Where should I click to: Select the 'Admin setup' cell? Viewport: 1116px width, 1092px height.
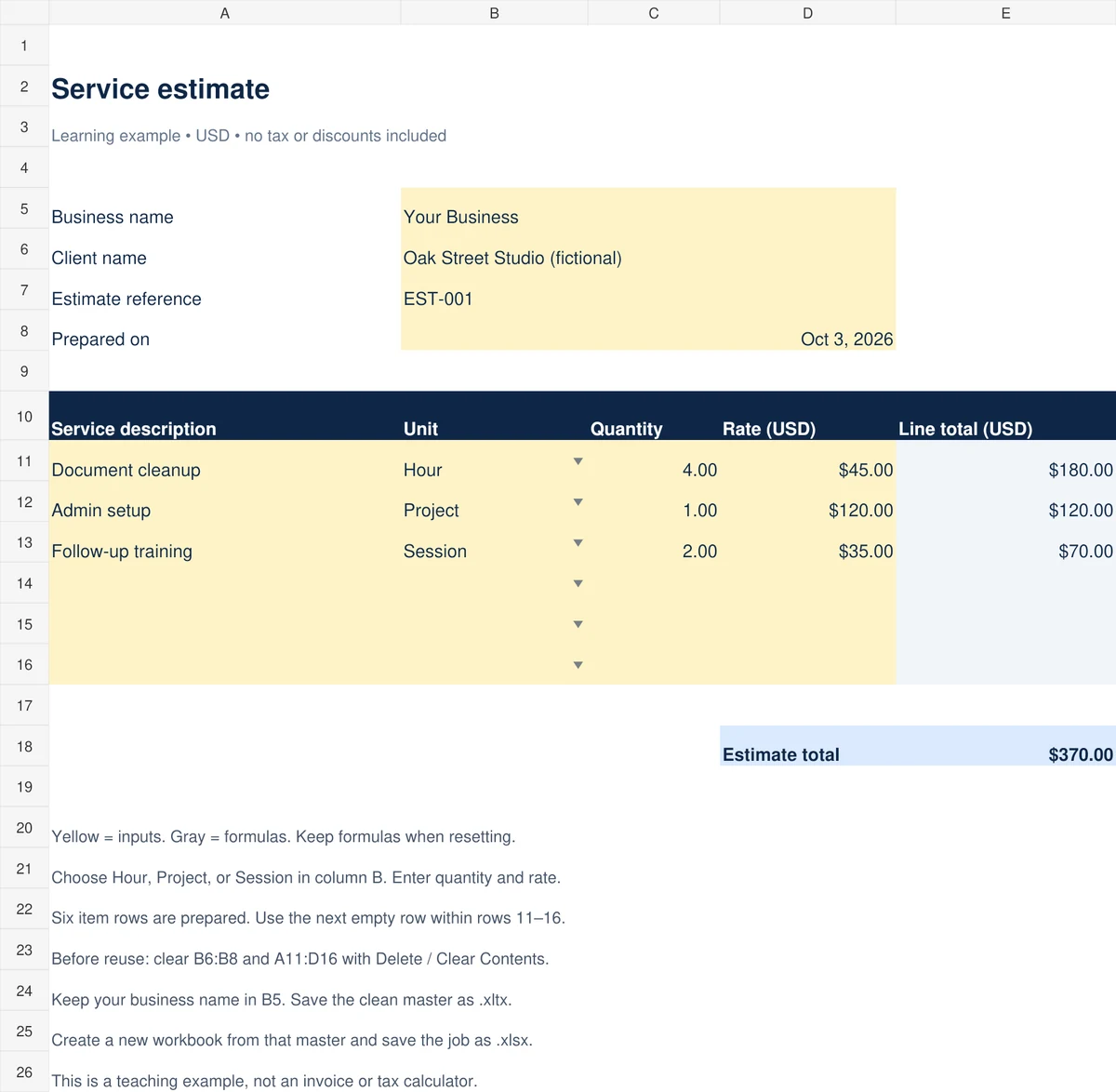[x=225, y=501]
